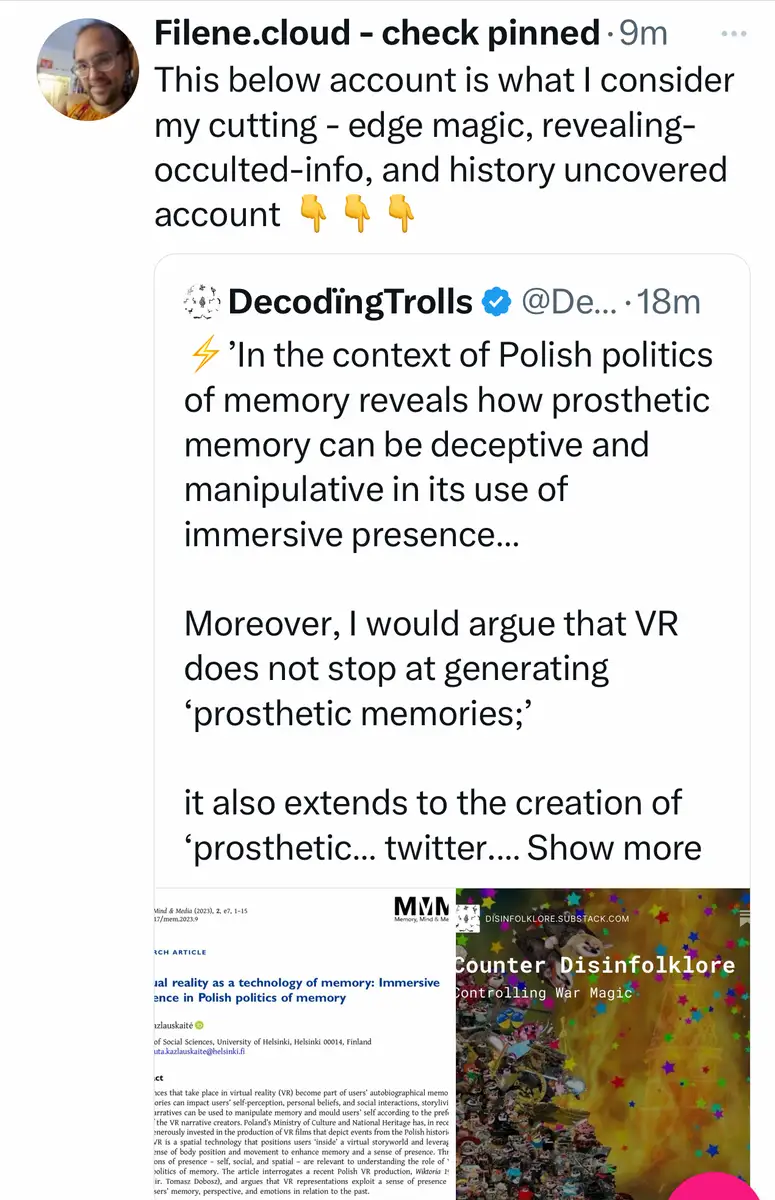Screen dimensions: 775x1200
Task: Click the MMM Memory, Mind & Media logo
Action: coord(421,910)
